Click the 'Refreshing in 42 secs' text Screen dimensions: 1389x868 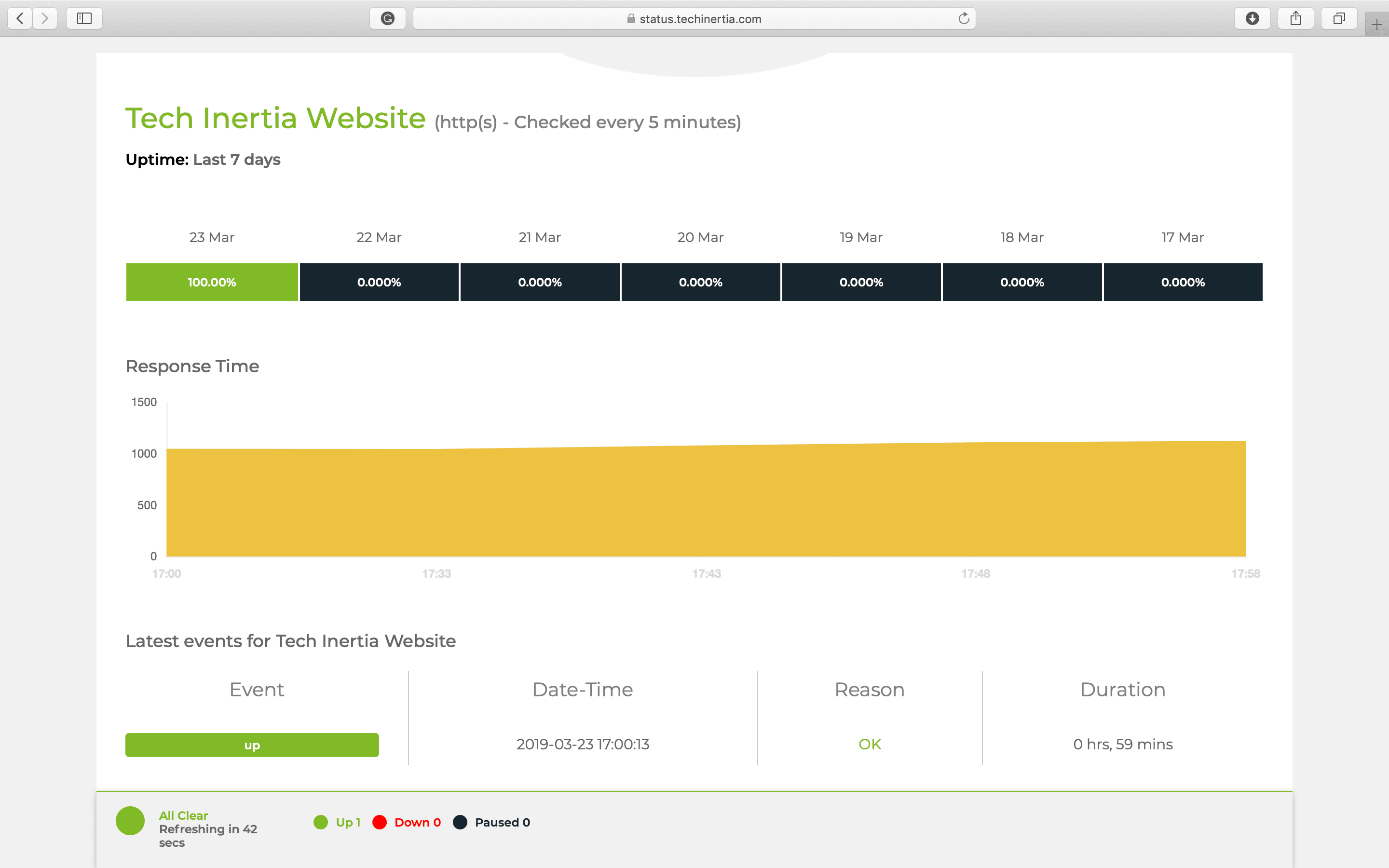coord(208,836)
